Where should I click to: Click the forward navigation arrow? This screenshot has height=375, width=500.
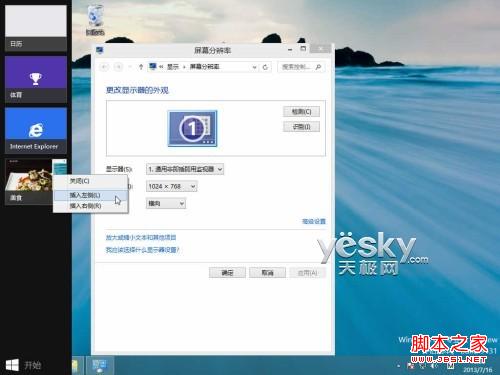pos(118,67)
